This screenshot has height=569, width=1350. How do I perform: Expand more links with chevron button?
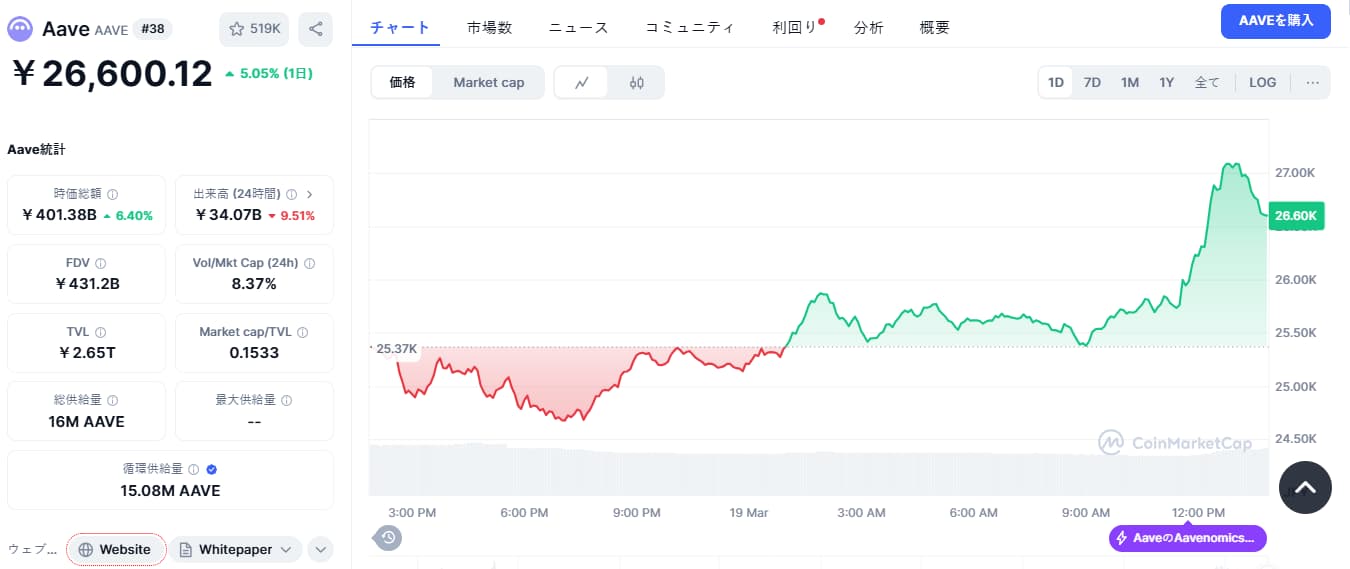pos(320,549)
